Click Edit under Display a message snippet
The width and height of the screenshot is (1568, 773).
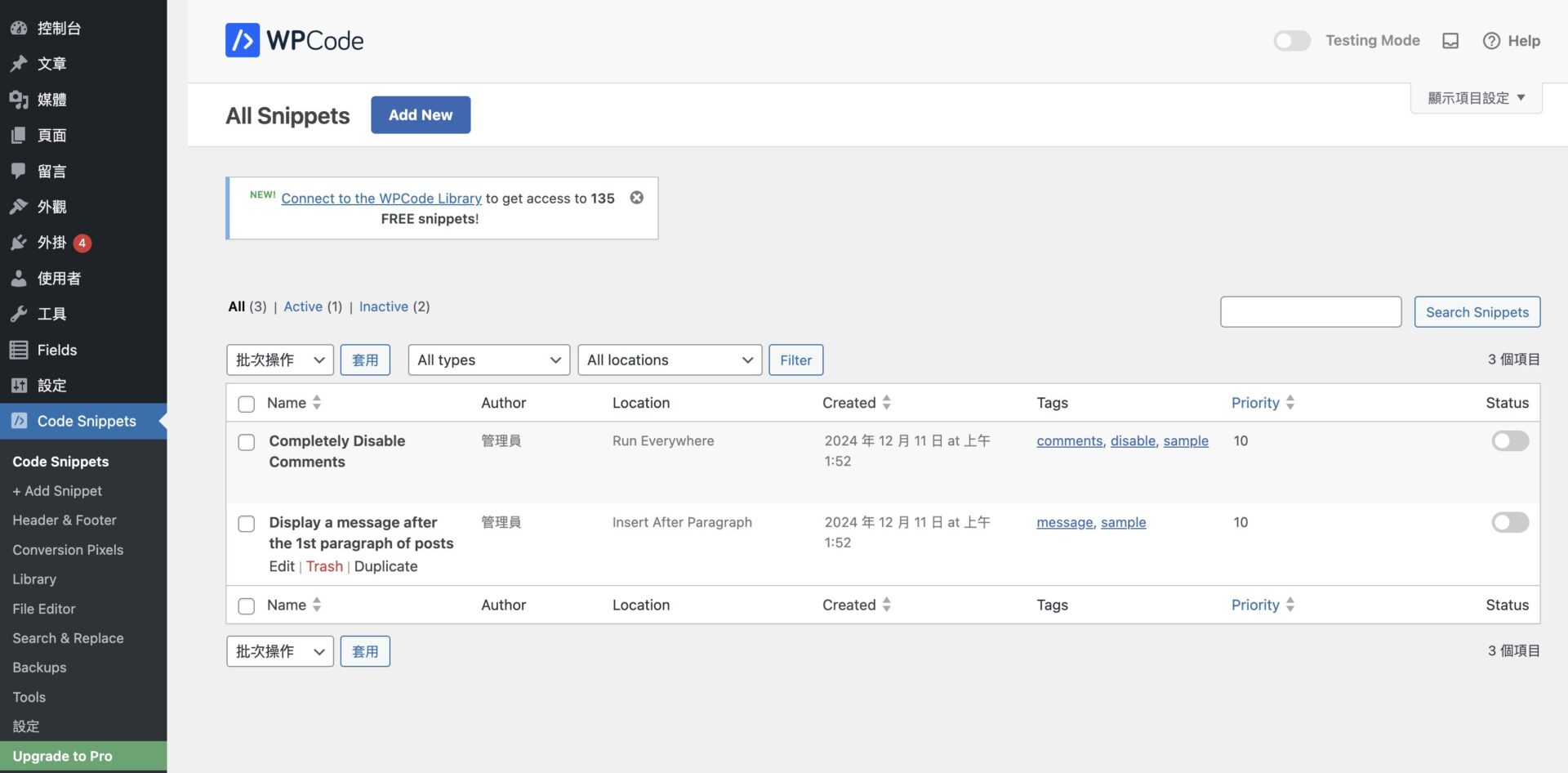tap(282, 566)
